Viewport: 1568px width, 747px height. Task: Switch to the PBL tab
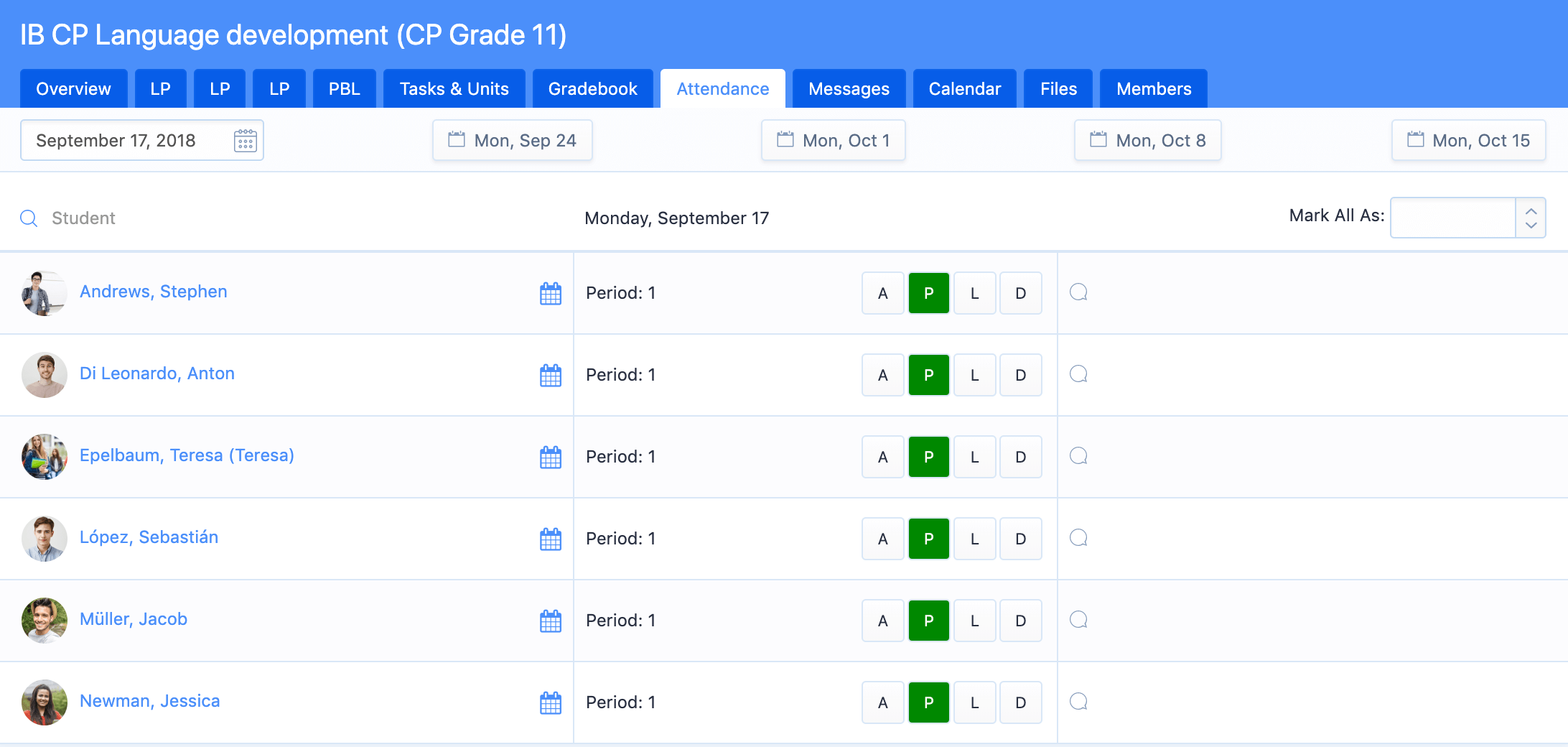[x=345, y=89]
